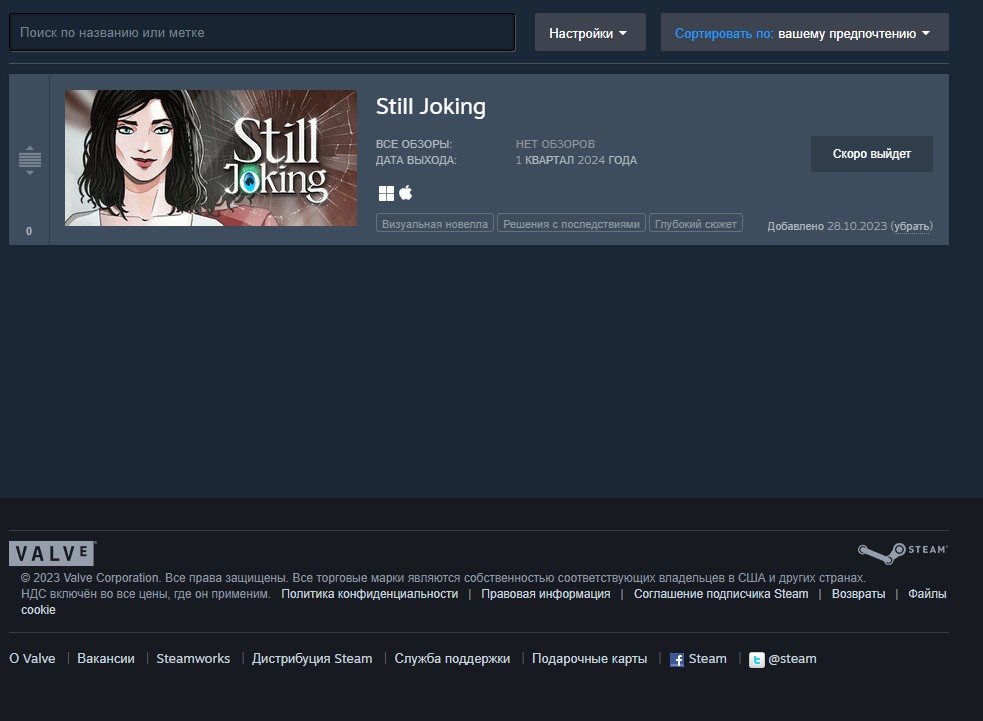Viewport: 983px width, 721px height.
Task: Open the @steam Twitter link
Action: 792,659
